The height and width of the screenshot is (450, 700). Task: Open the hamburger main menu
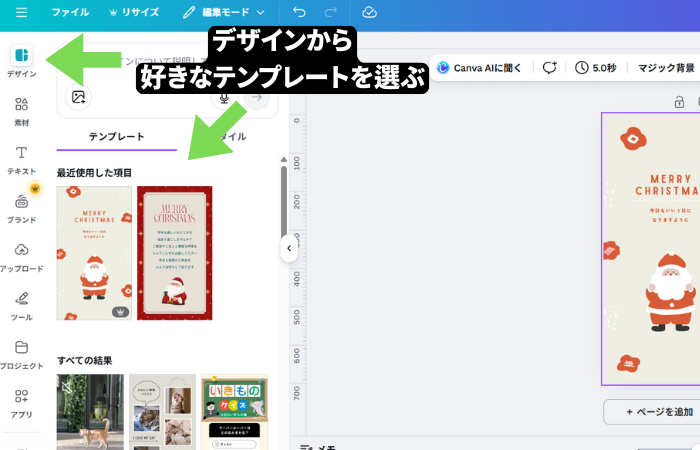coord(21,12)
